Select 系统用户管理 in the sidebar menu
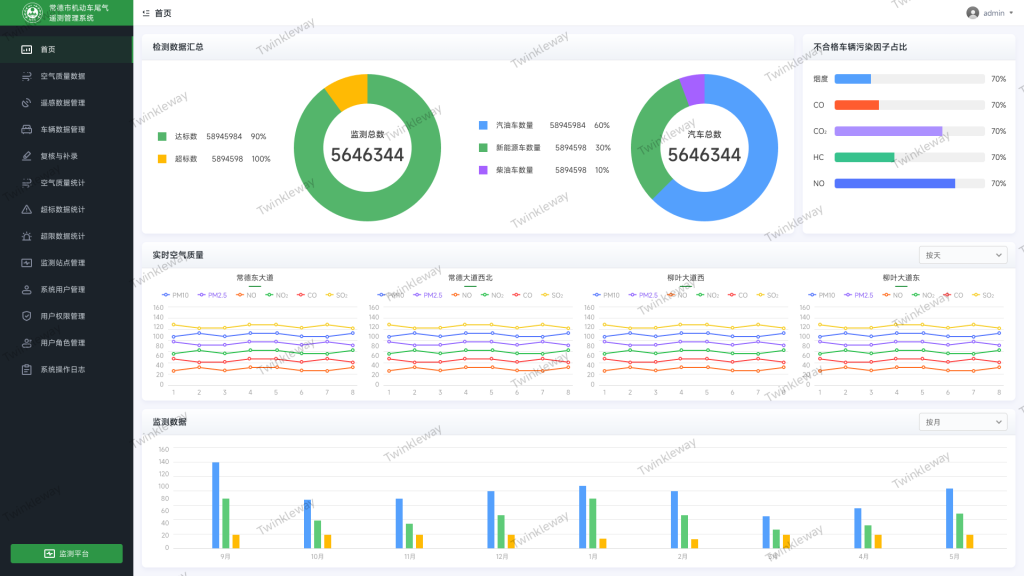 click(x=62, y=290)
